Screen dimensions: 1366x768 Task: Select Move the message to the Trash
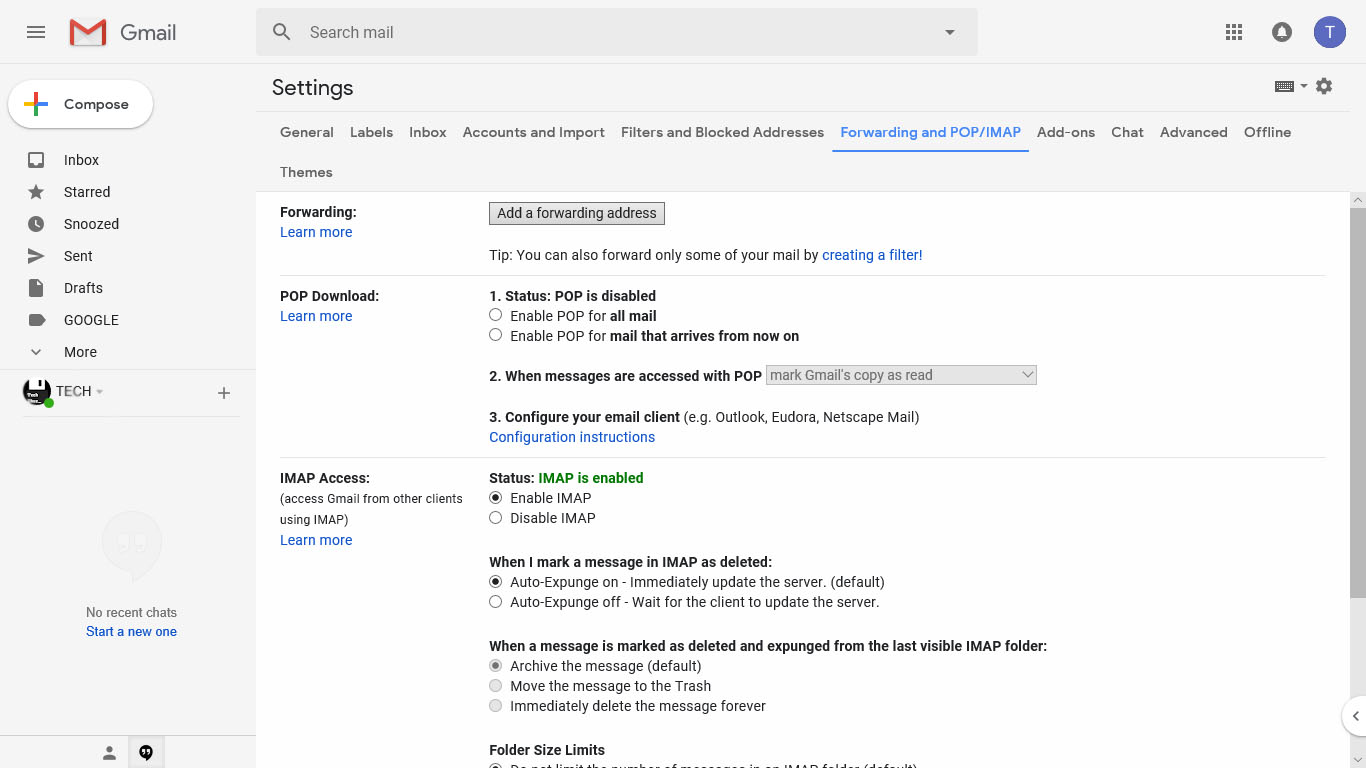point(495,685)
